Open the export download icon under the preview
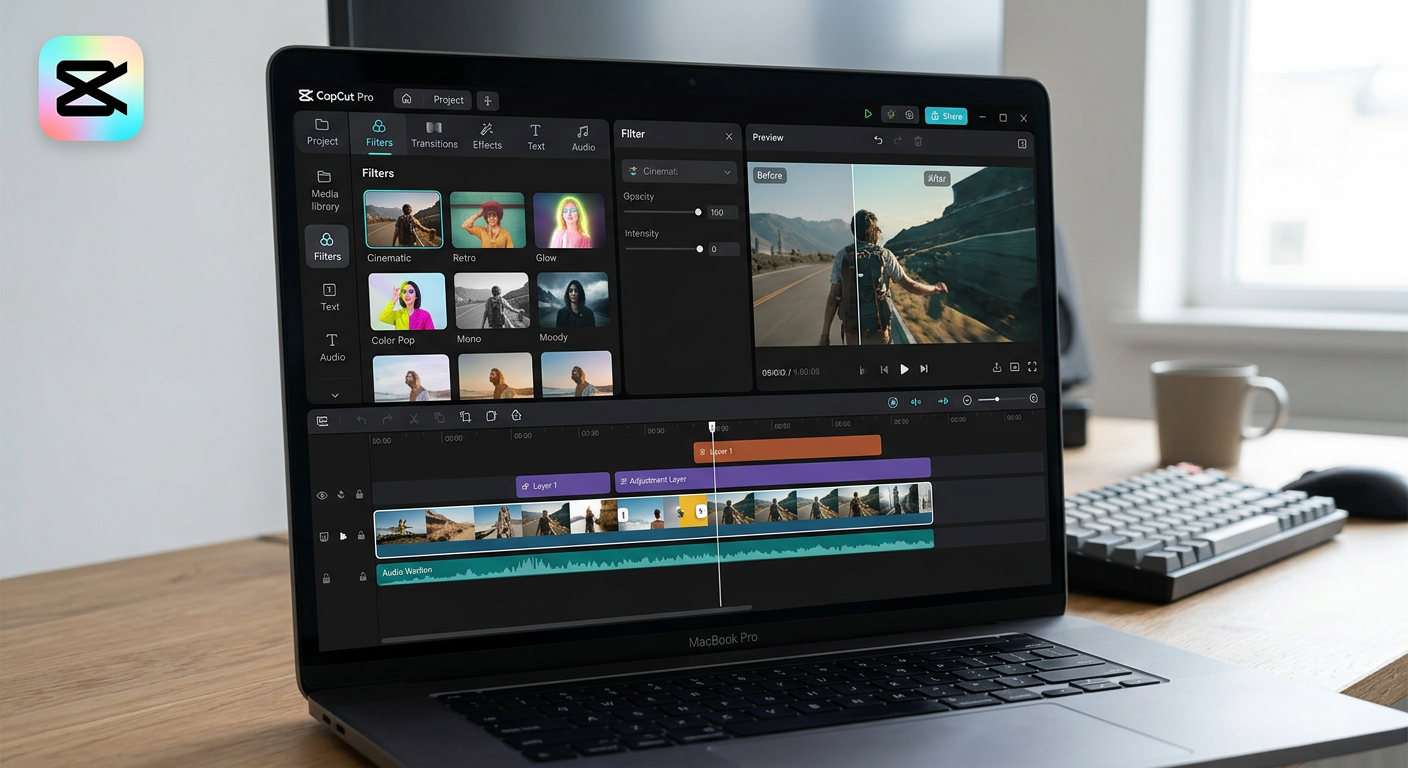The image size is (1408, 768). [997, 368]
